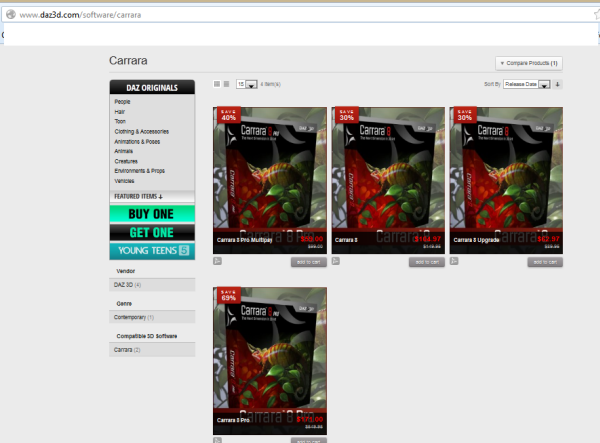
Task: Switch to grid view icon
Action: [x=217, y=84]
